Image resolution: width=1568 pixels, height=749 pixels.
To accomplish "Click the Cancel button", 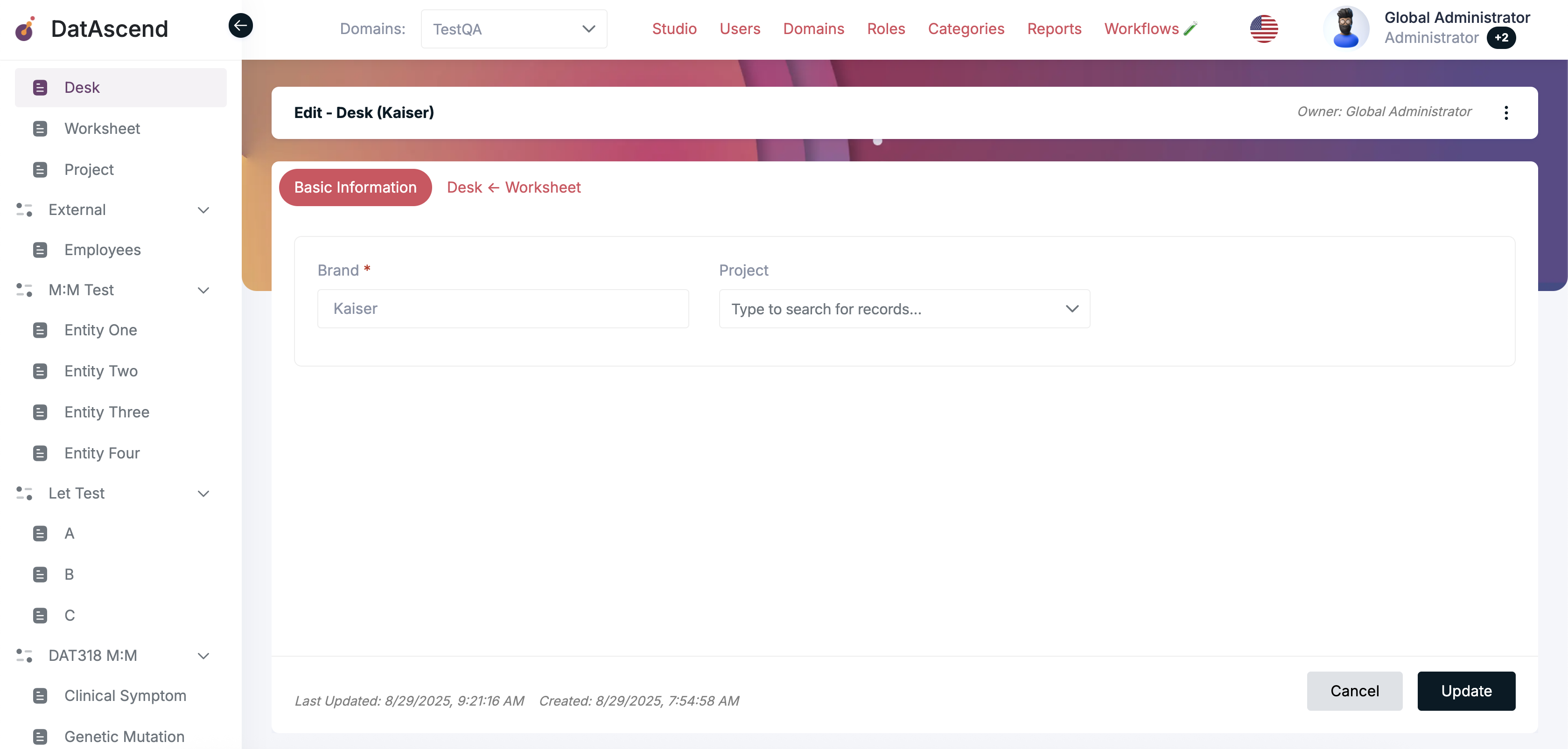I will click(1354, 691).
